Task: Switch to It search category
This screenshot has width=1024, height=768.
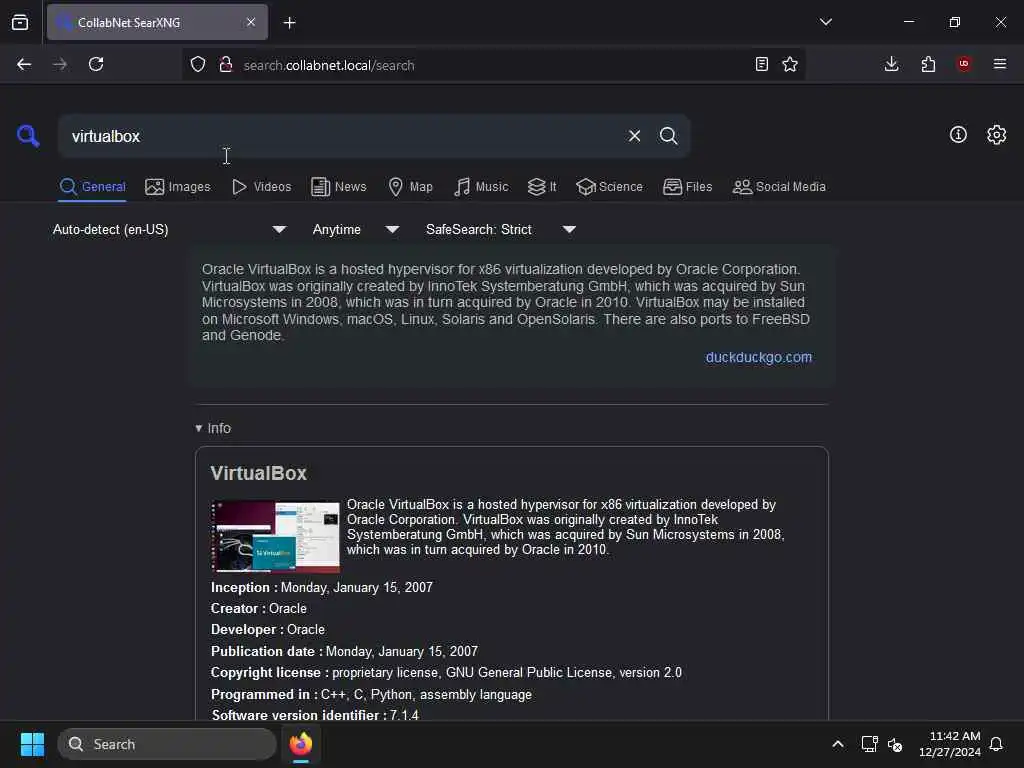Action: tap(542, 187)
